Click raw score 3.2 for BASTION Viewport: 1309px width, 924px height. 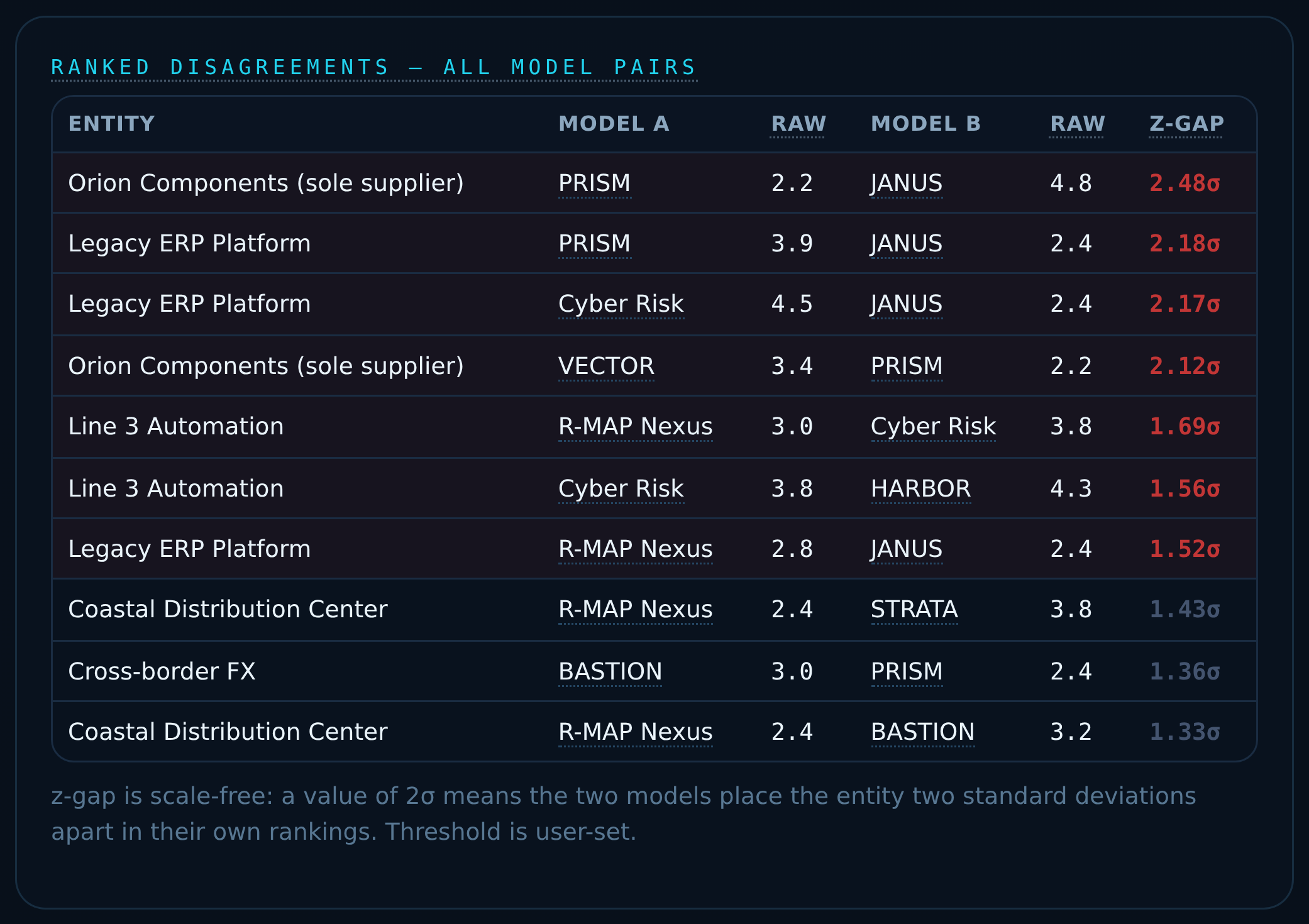point(1071,732)
